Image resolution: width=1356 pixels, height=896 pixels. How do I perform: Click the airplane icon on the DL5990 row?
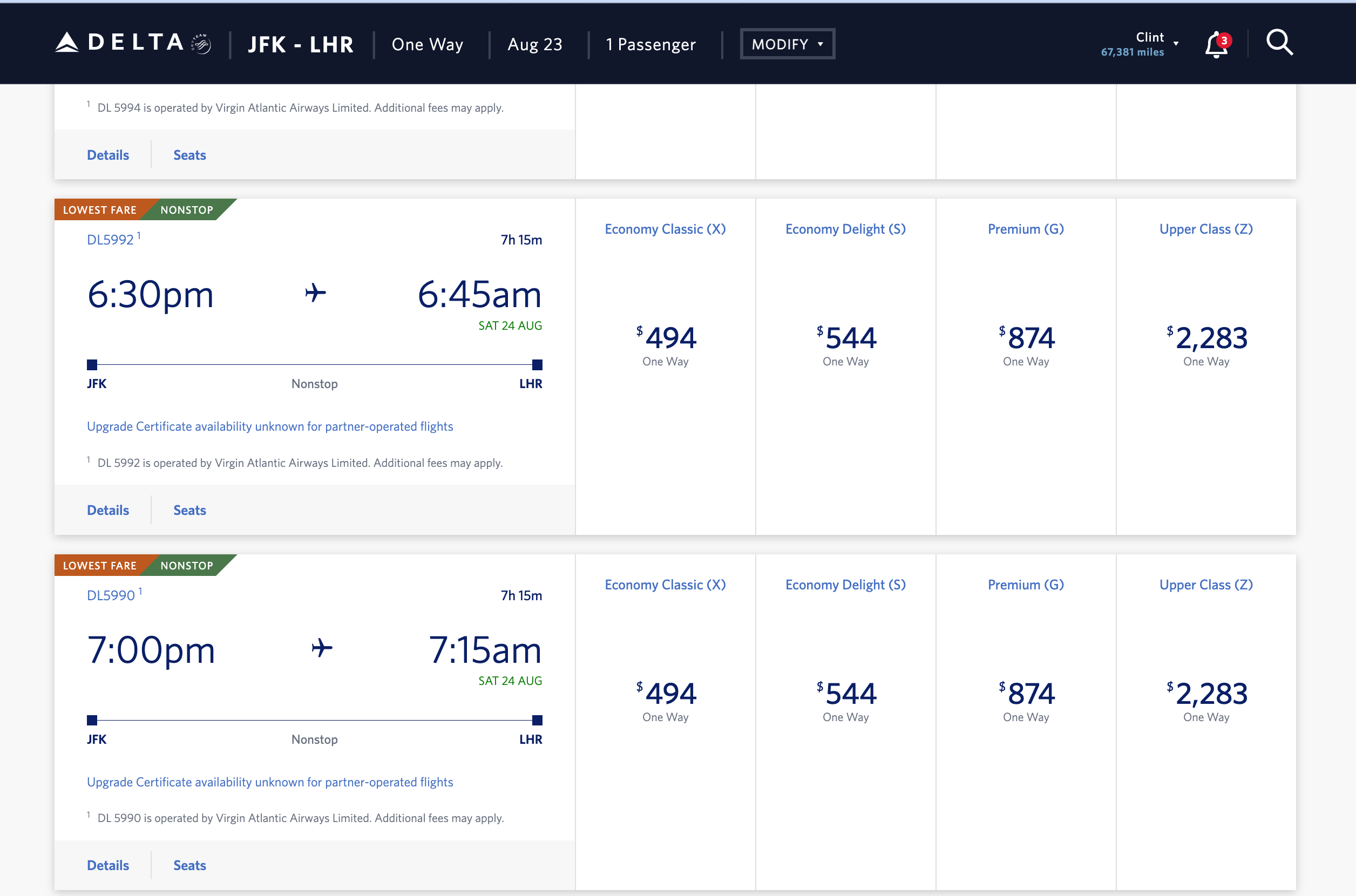321,648
